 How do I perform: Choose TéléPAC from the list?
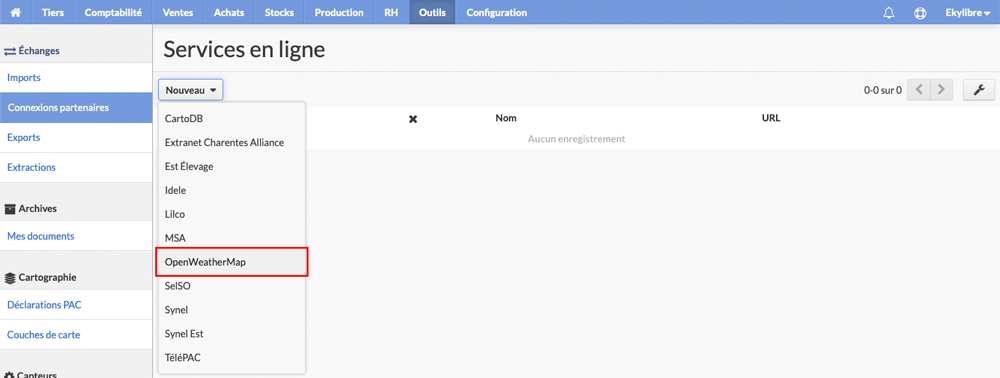[232, 358]
